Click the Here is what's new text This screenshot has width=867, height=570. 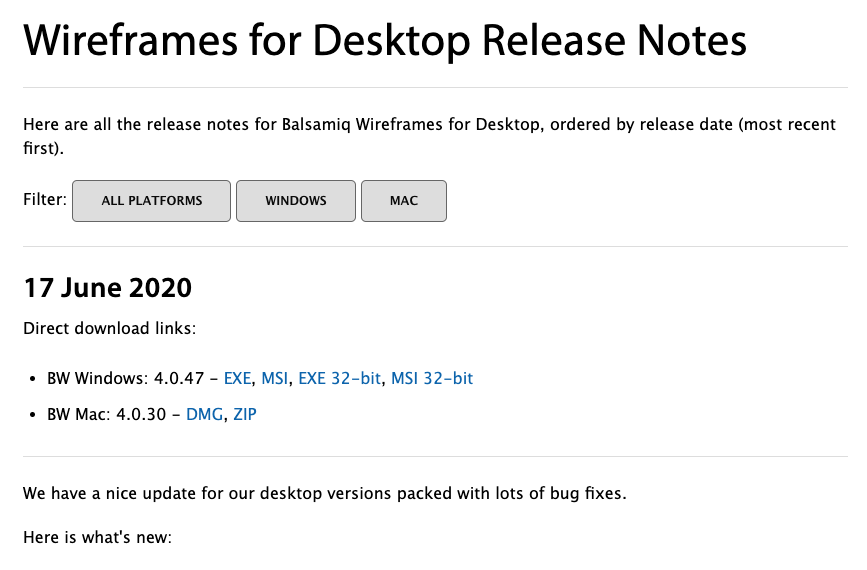tap(98, 537)
